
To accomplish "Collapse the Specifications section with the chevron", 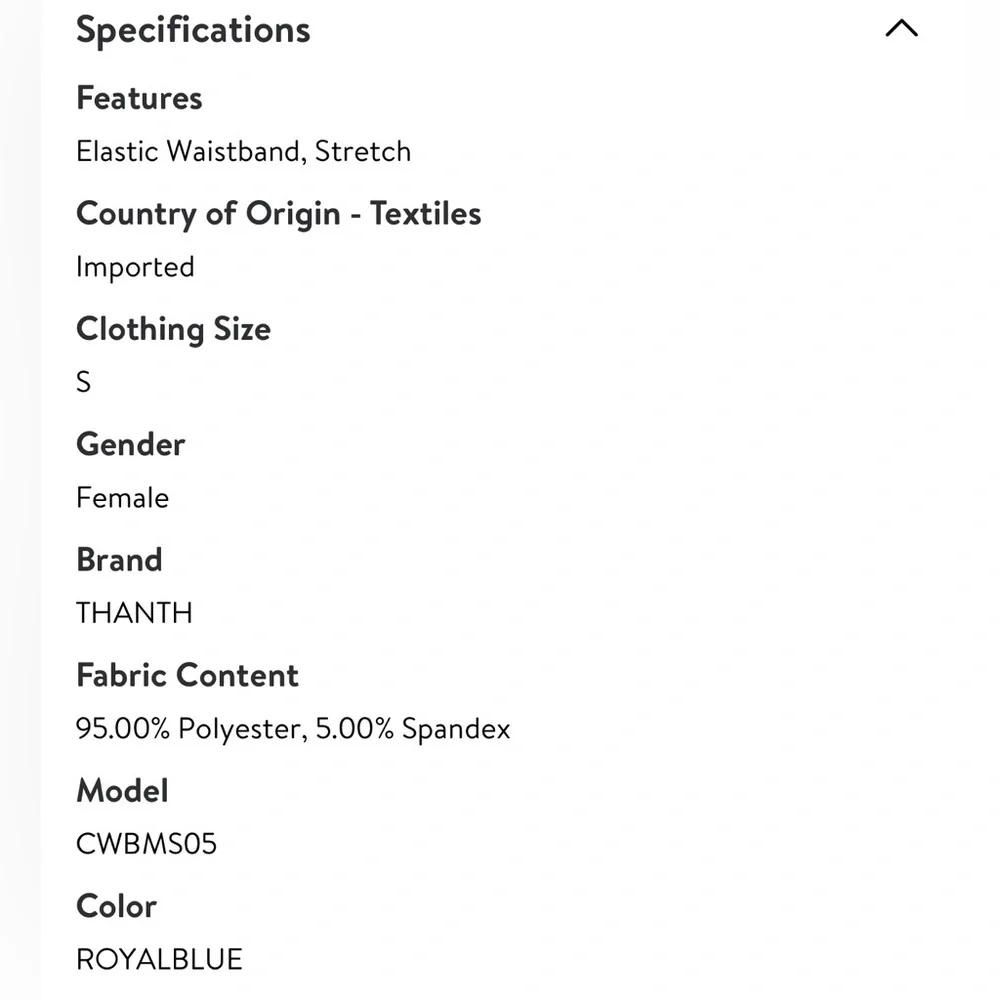I will point(901,28).
